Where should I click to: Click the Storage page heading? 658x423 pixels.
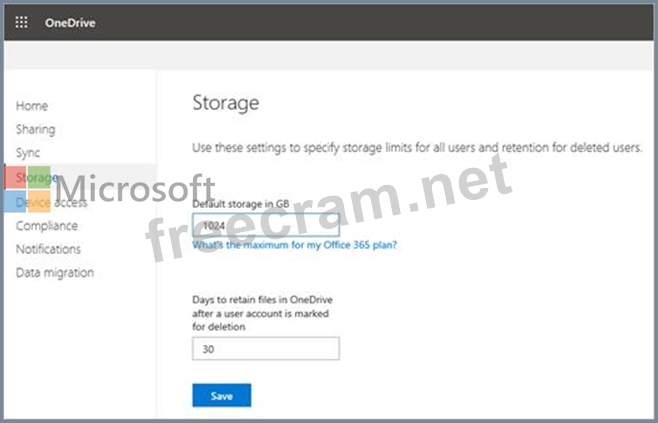226,103
